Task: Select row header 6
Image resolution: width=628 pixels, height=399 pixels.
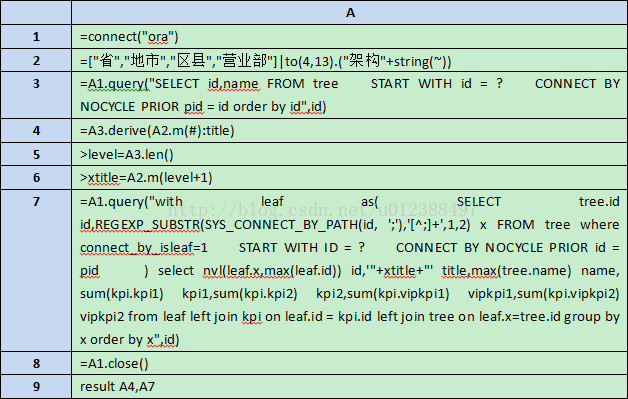Action: (36, 177)
